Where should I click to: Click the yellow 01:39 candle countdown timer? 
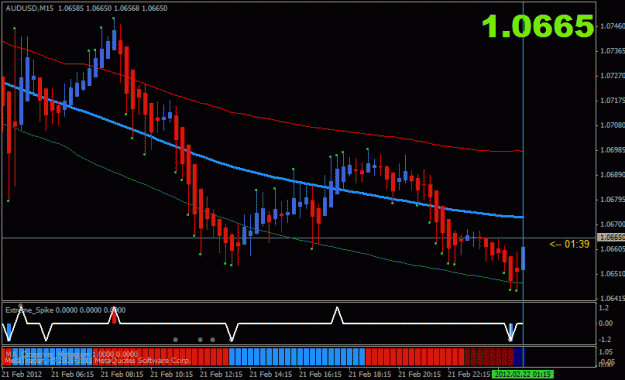click(x=569, y=244)
